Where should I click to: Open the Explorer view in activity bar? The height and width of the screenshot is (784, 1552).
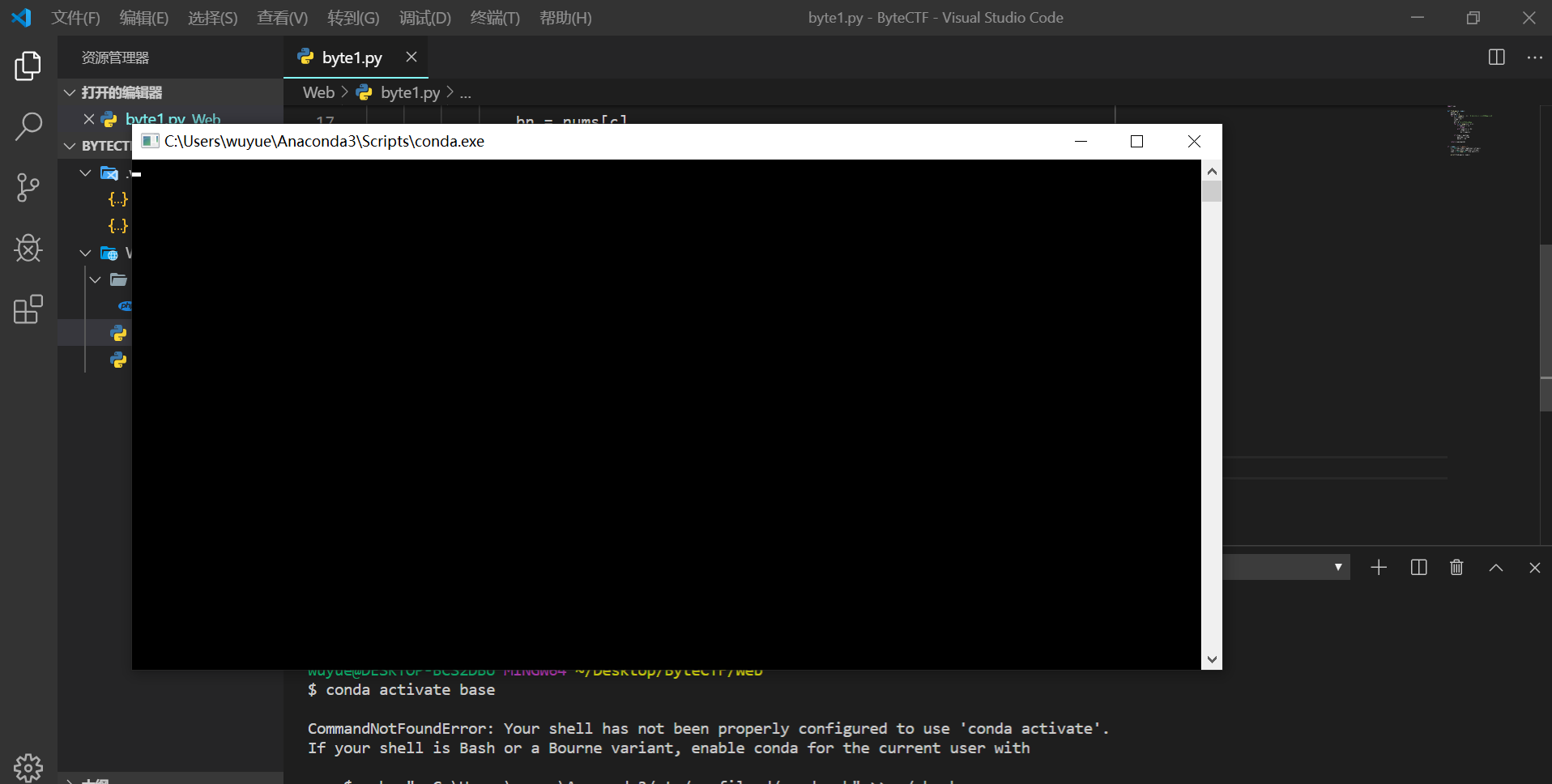(28, 66)
